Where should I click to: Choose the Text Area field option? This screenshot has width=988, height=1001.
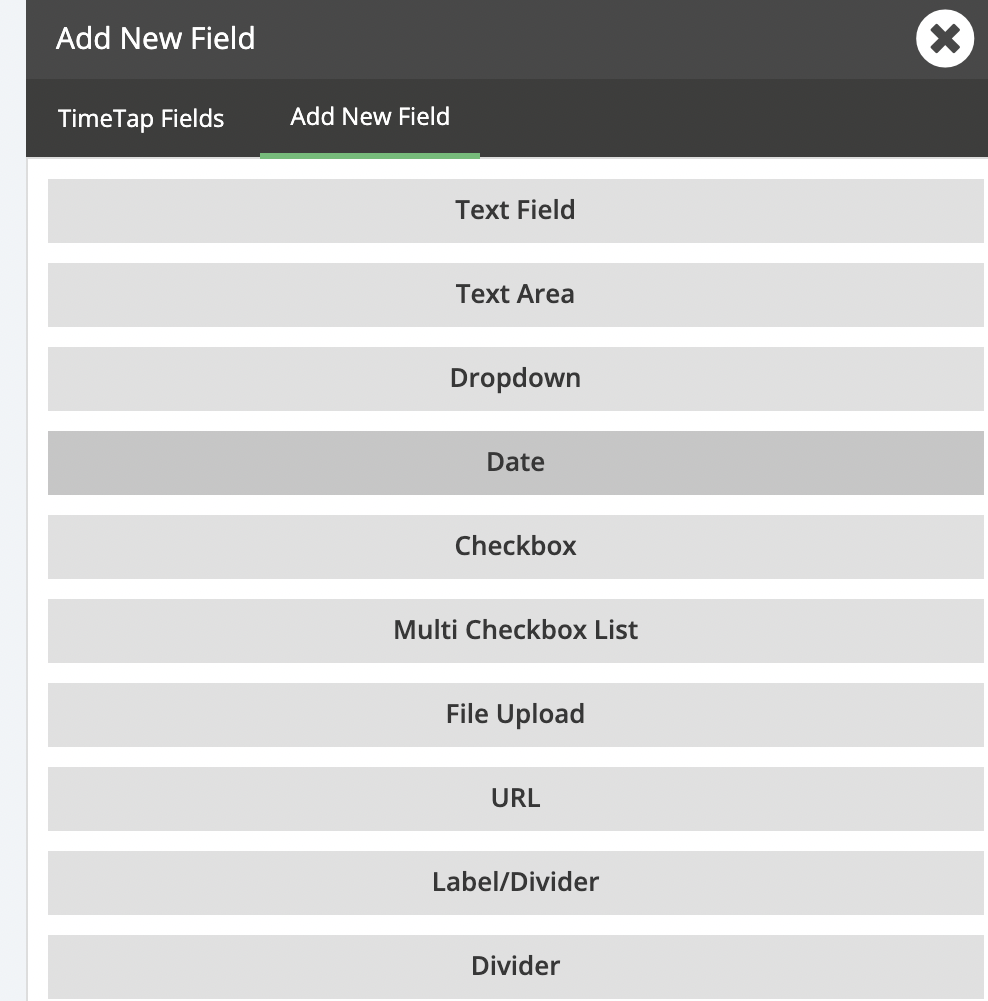click(516, 295)
